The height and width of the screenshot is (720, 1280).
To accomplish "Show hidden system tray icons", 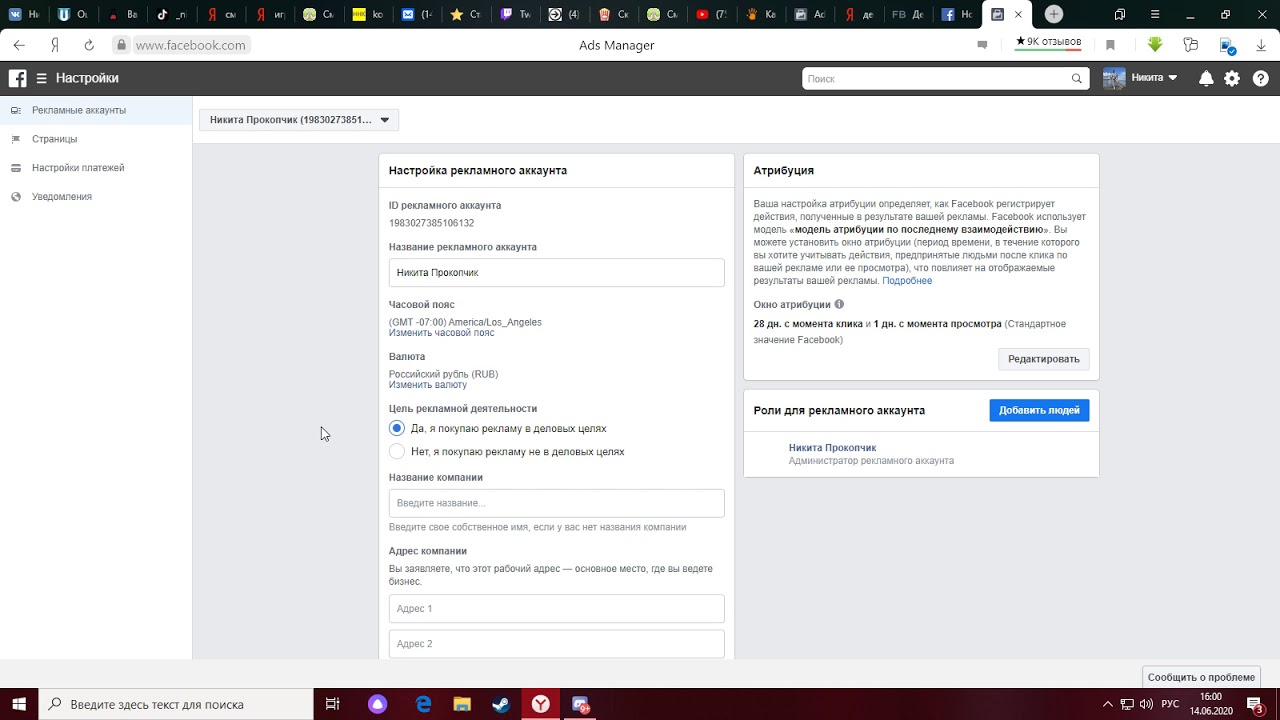I will point(1107,704).
